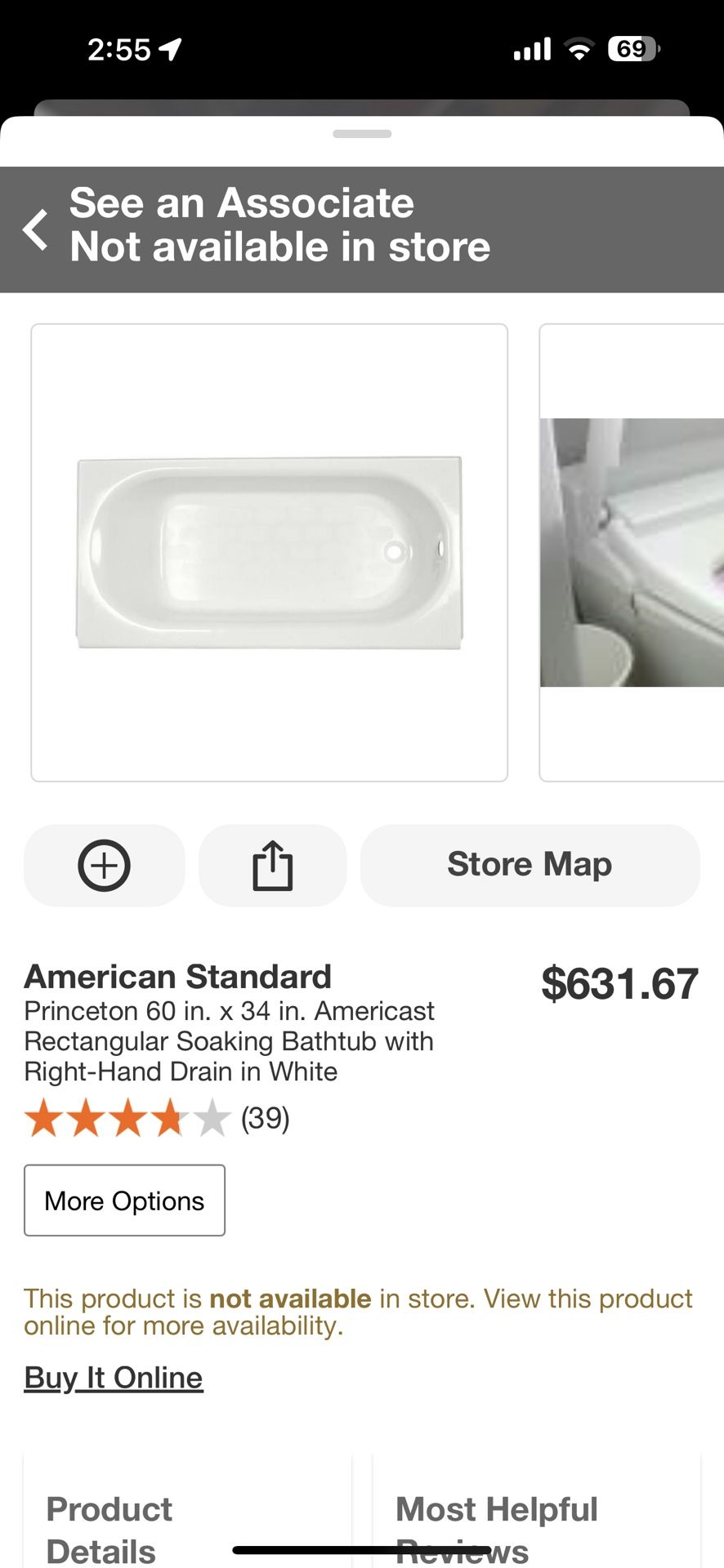This screenshot has width=724, height=1568.
Task: View the main bathtub product image
Action: click(x=269, y=552)
